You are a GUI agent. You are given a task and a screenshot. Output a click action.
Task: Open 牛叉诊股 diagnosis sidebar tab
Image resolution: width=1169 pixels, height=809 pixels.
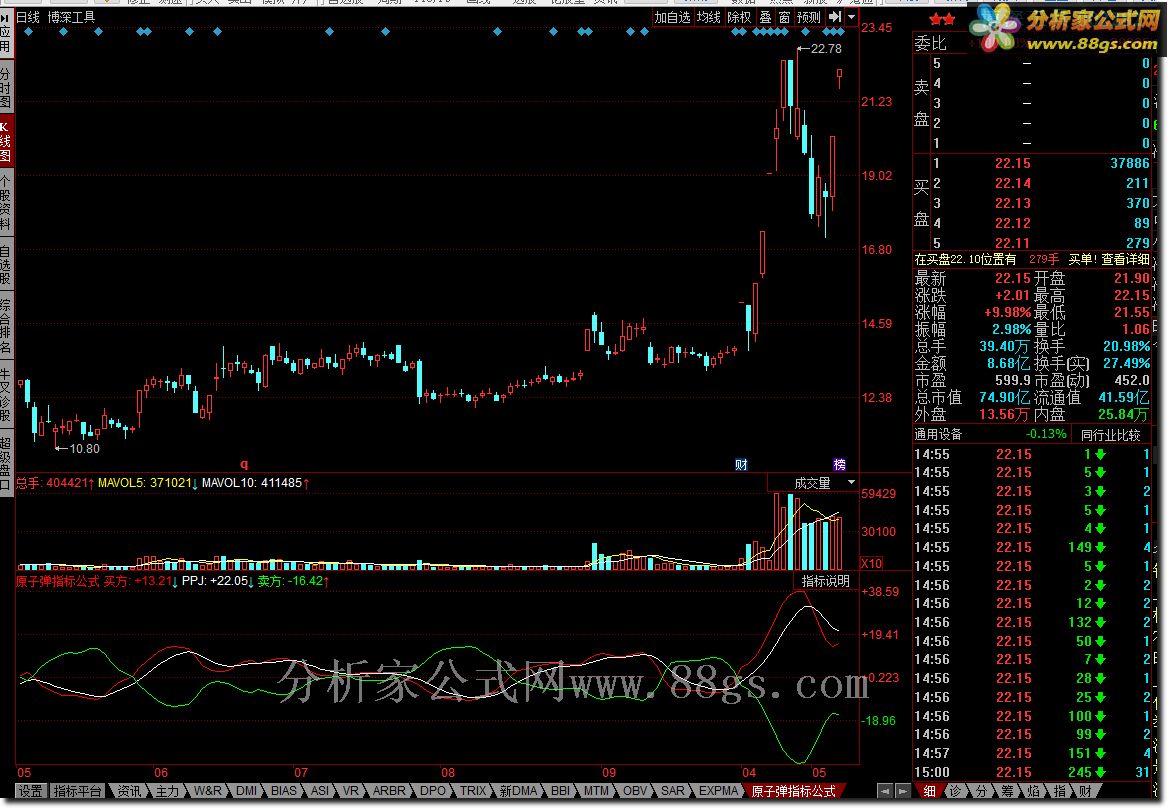(x=6, y=394)
